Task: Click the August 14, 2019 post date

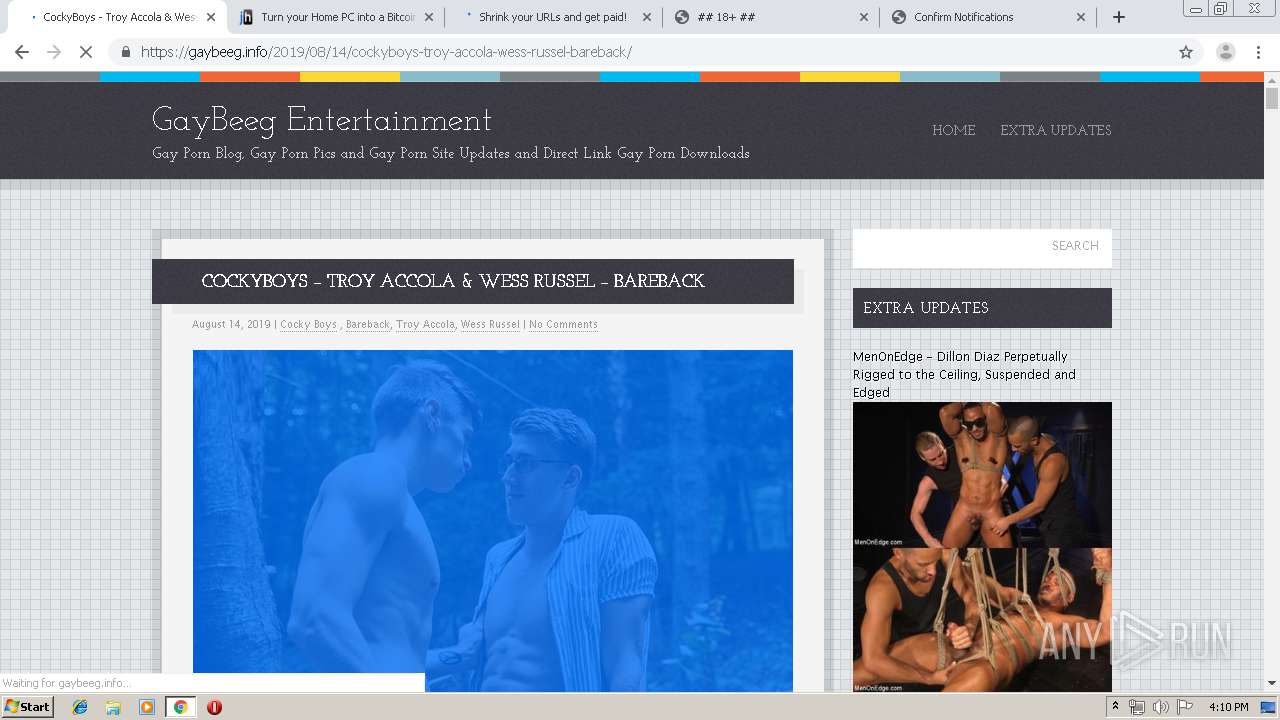Action: click(231, 324)
